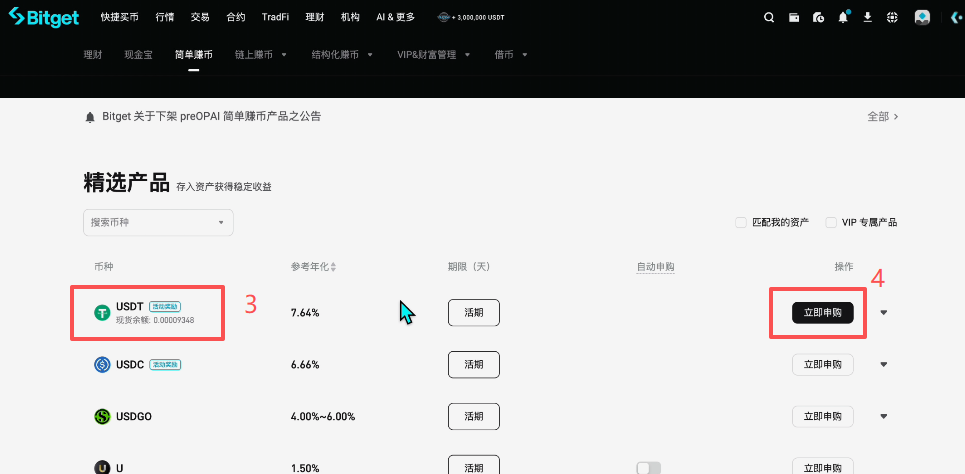965x474 pixels.
Task: Click the announcement bell icon
Action: [x=90, y=116]
